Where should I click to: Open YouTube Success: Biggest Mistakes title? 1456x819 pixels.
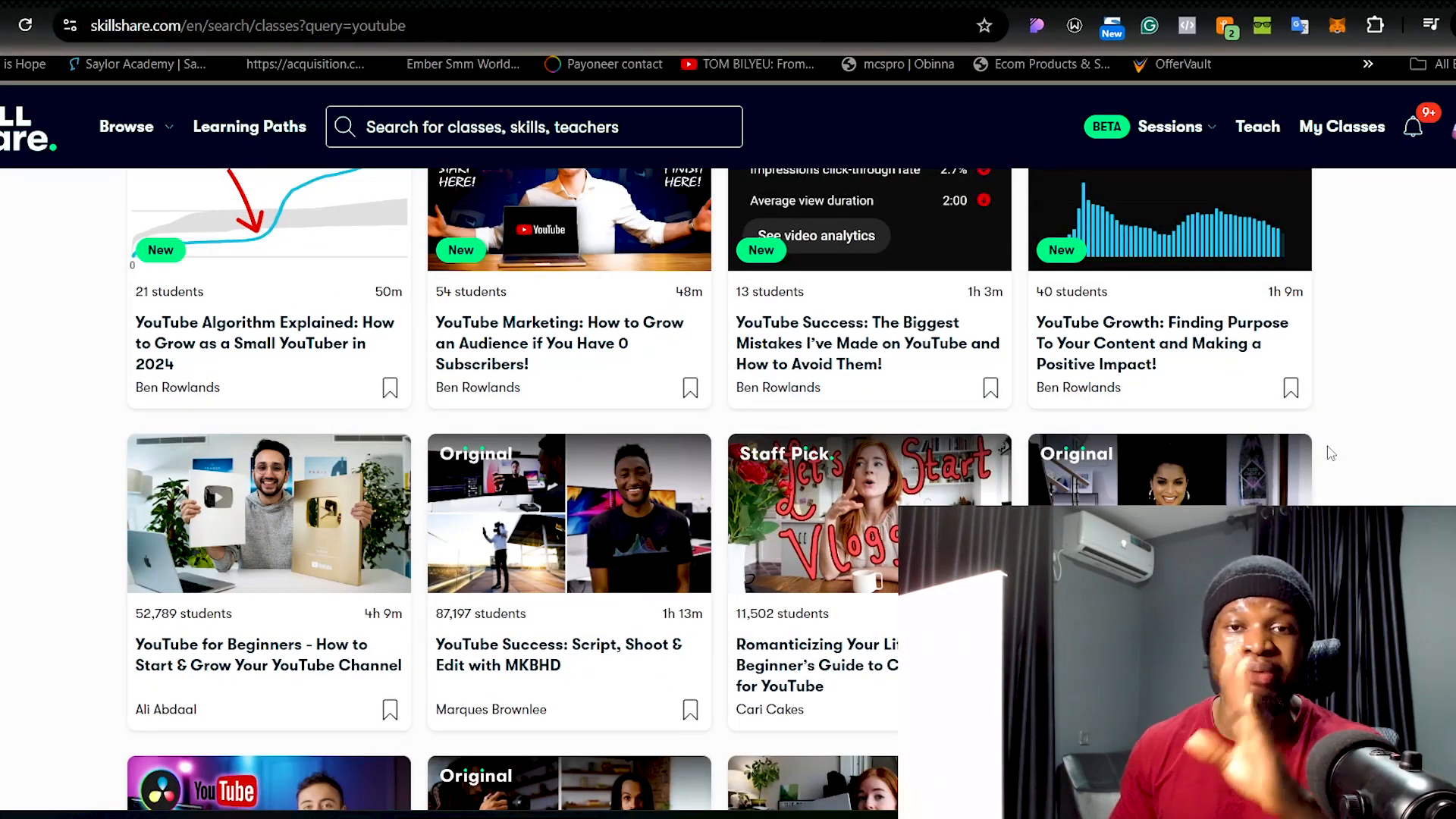coord(868,344)
